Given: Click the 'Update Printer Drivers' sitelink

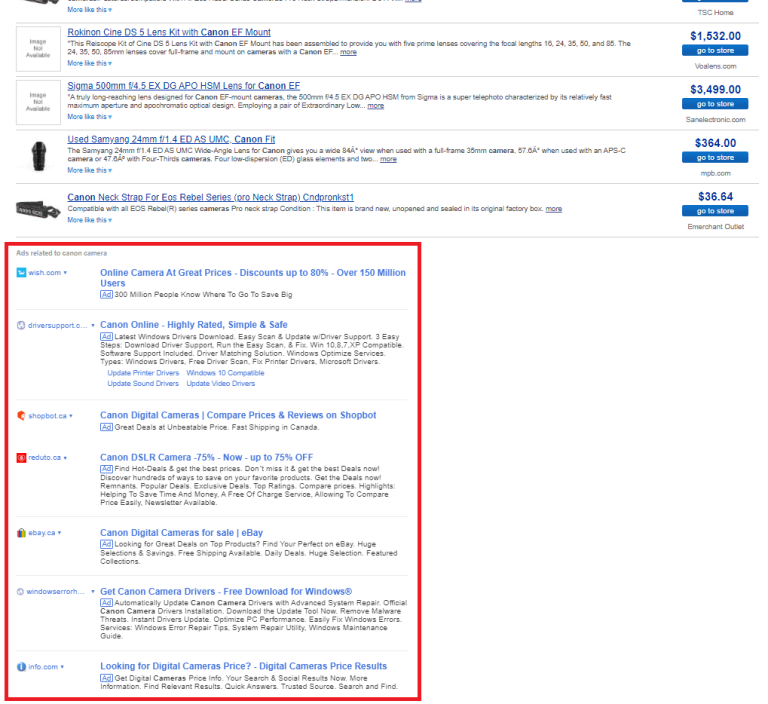Looking at the screenshot, I should [143, 373].
